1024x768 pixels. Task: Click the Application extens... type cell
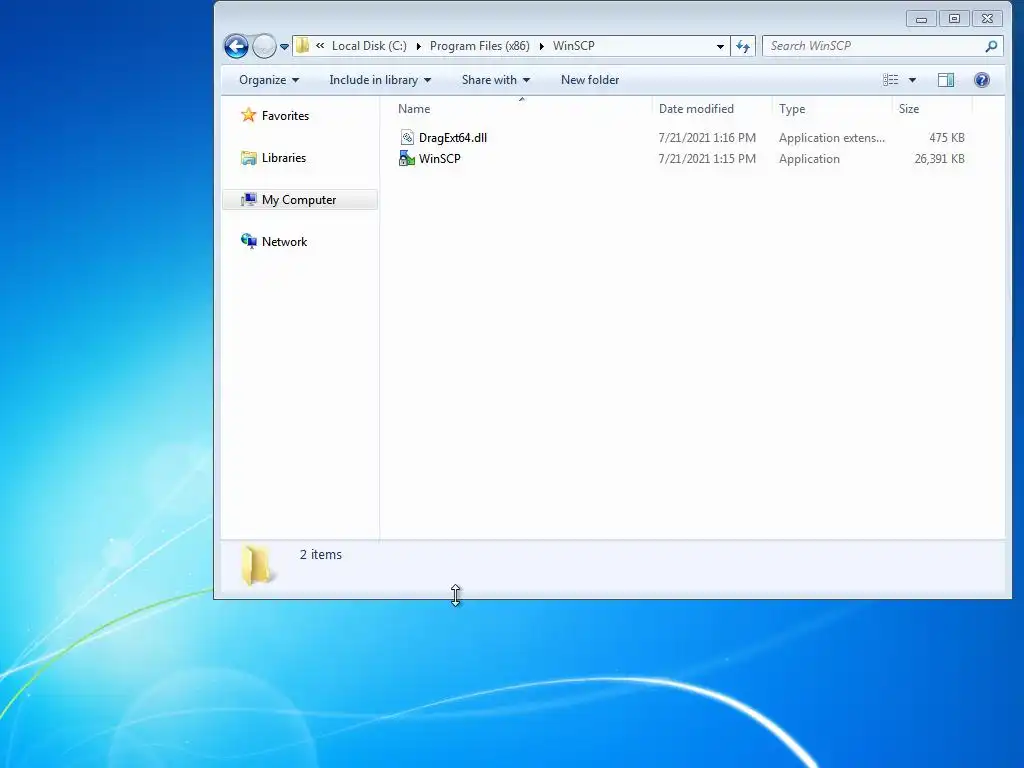click(x=832, y=138)
